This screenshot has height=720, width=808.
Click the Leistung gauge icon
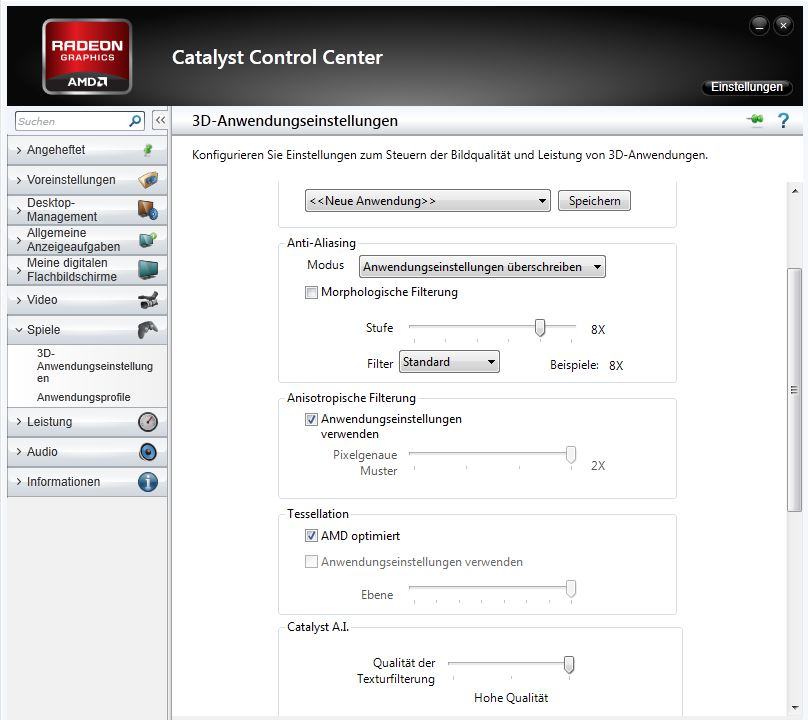148,422
